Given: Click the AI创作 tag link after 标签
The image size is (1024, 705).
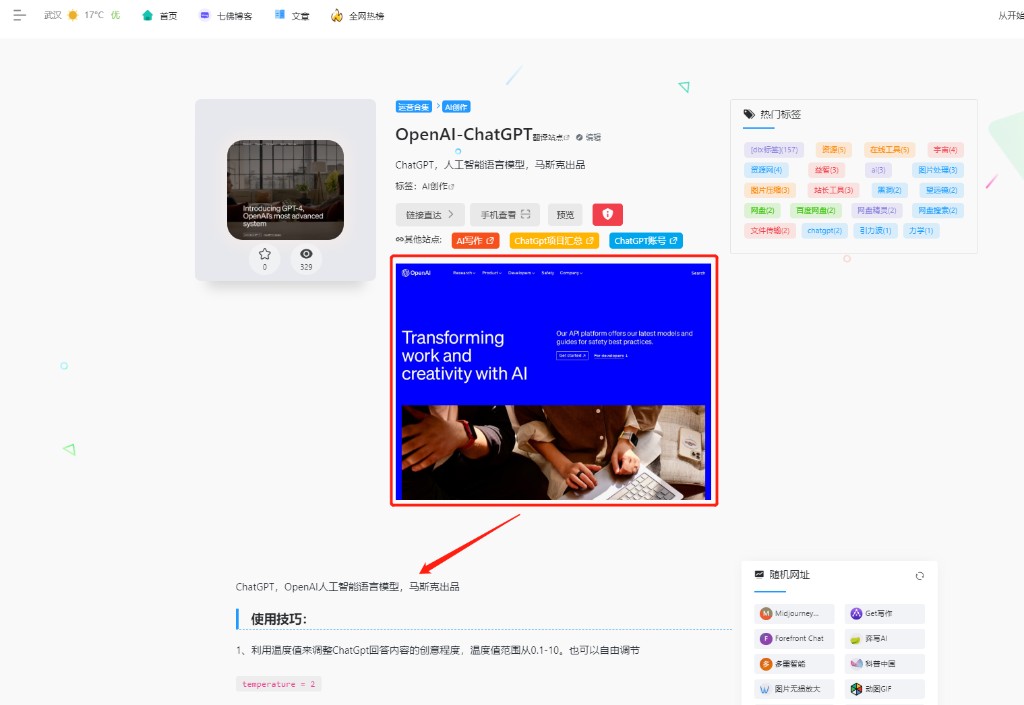Looking at the screenshot, I should tap(438, 186).
